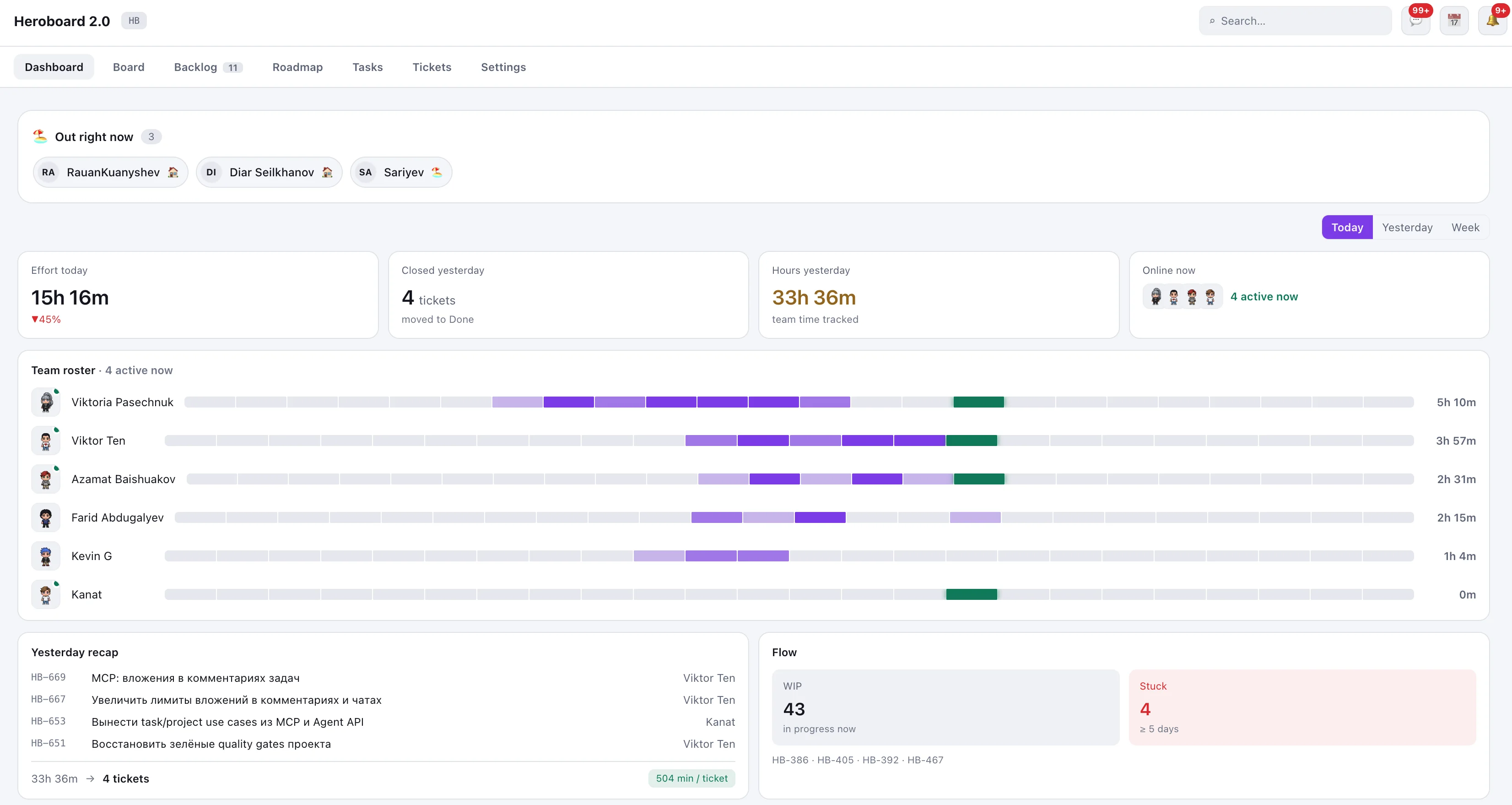
Task: Switch to the Week time range
Action: pos(1465,227)
